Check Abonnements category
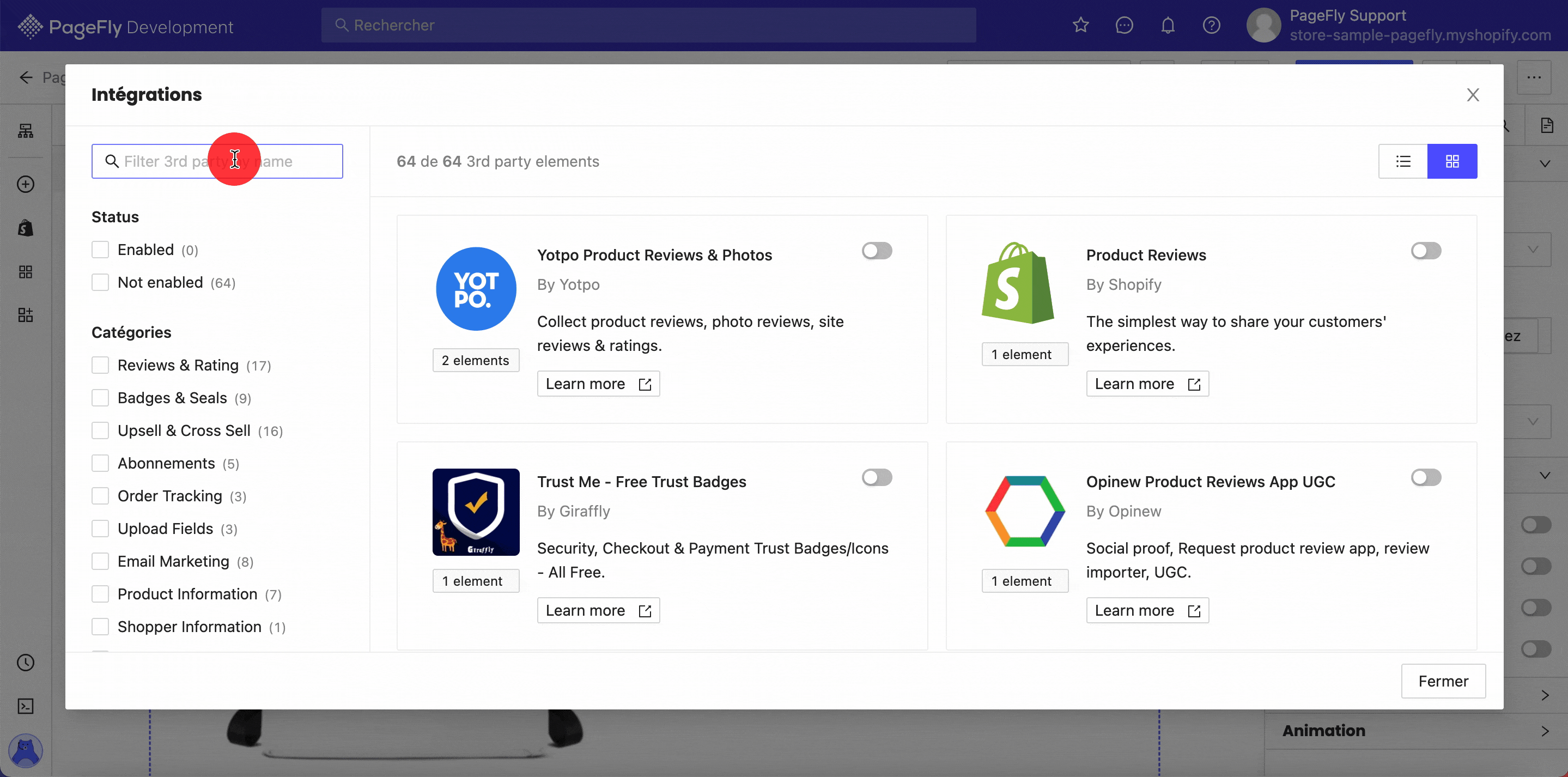Viewport: 1568px width, 777px height. 100,463
